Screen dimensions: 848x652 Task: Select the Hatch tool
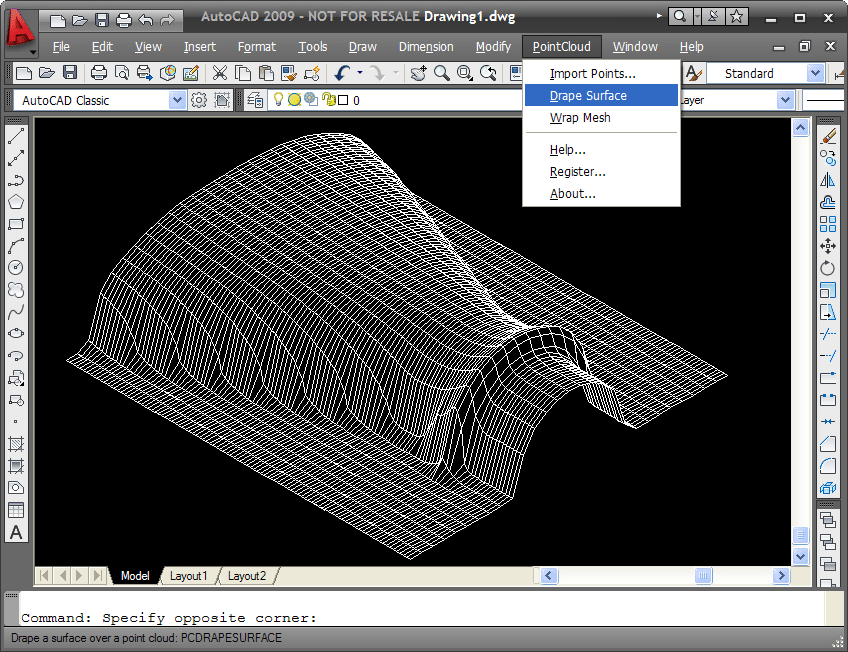coord(16,444)
